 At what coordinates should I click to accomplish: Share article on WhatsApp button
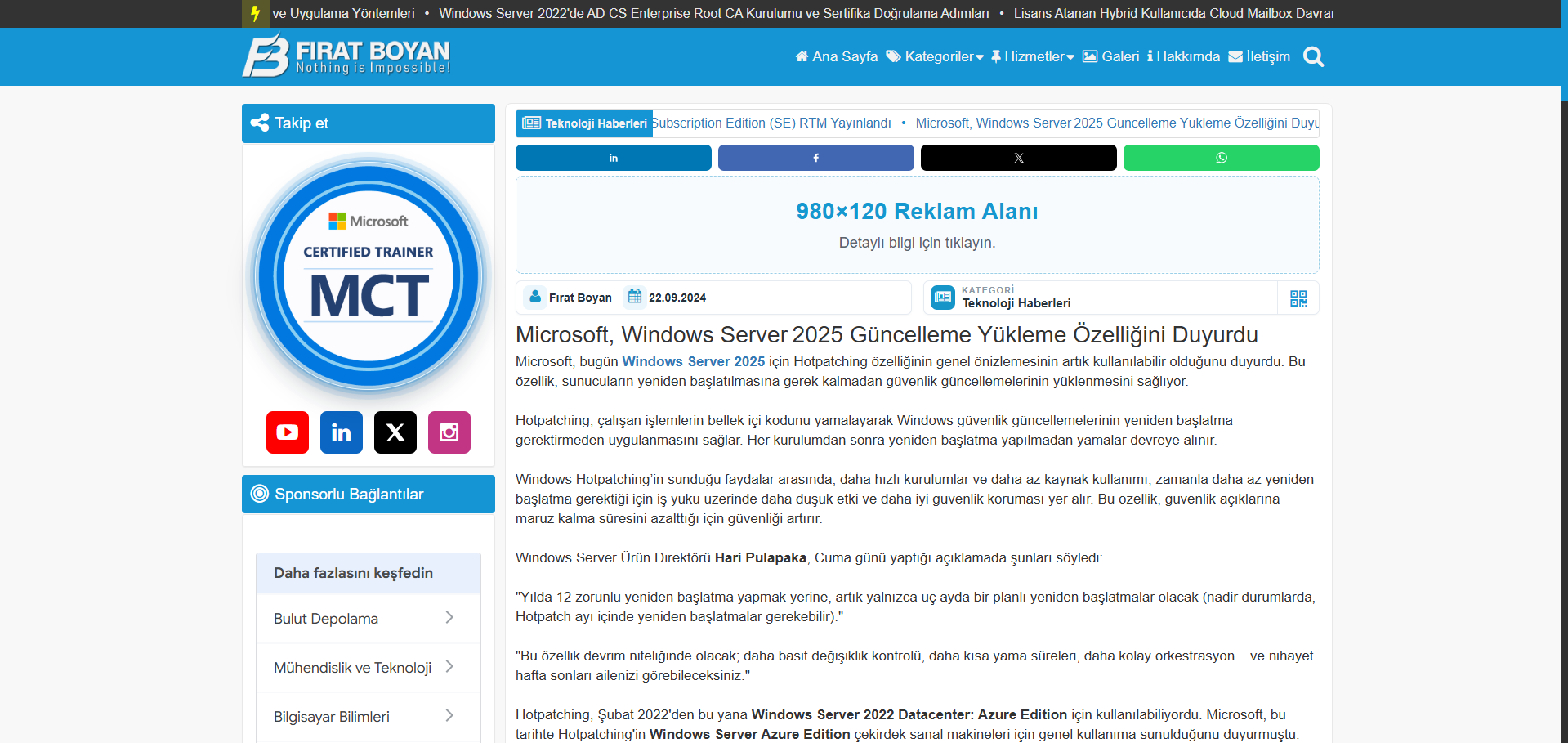point(1222,158)
